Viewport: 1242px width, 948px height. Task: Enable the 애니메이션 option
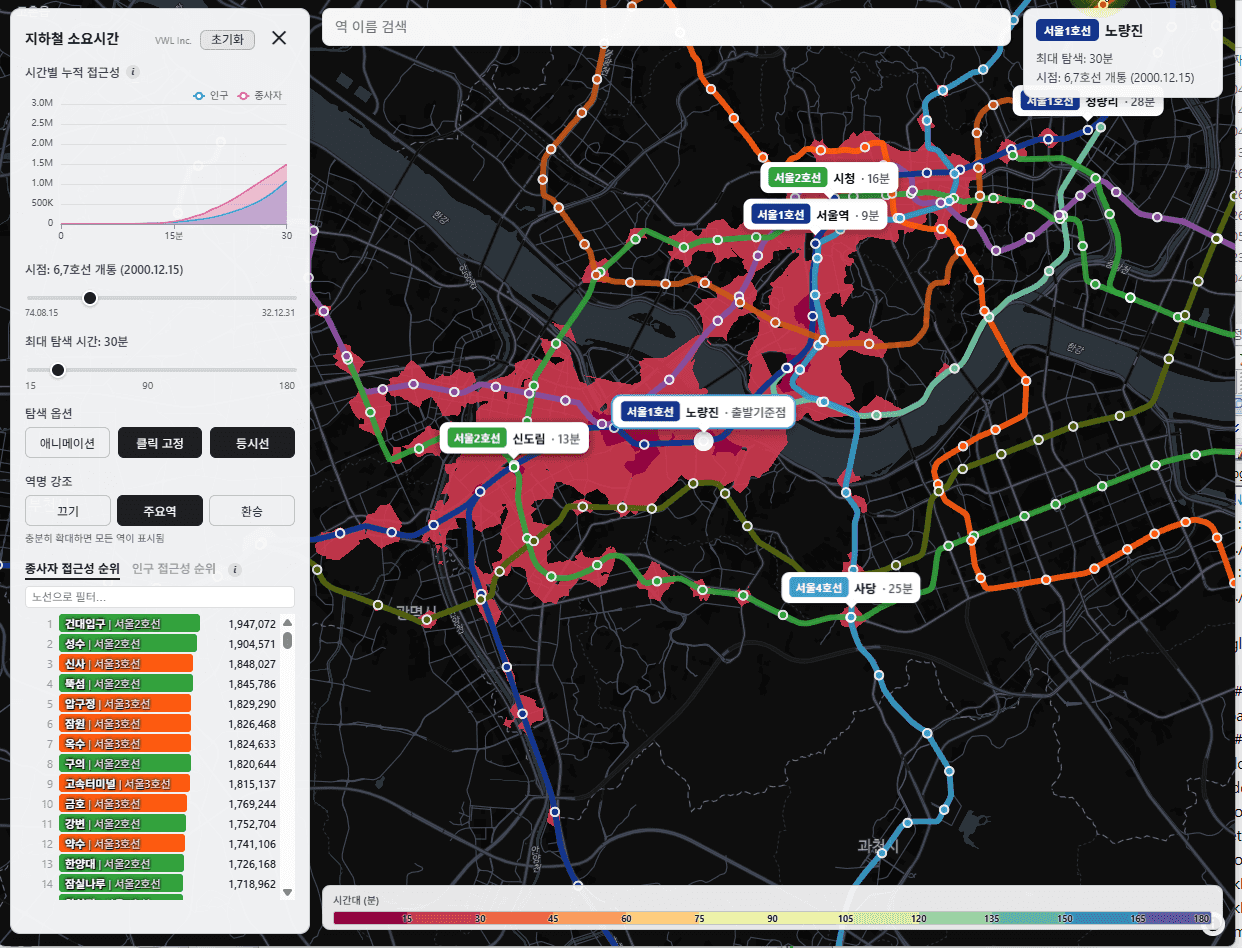68,442
